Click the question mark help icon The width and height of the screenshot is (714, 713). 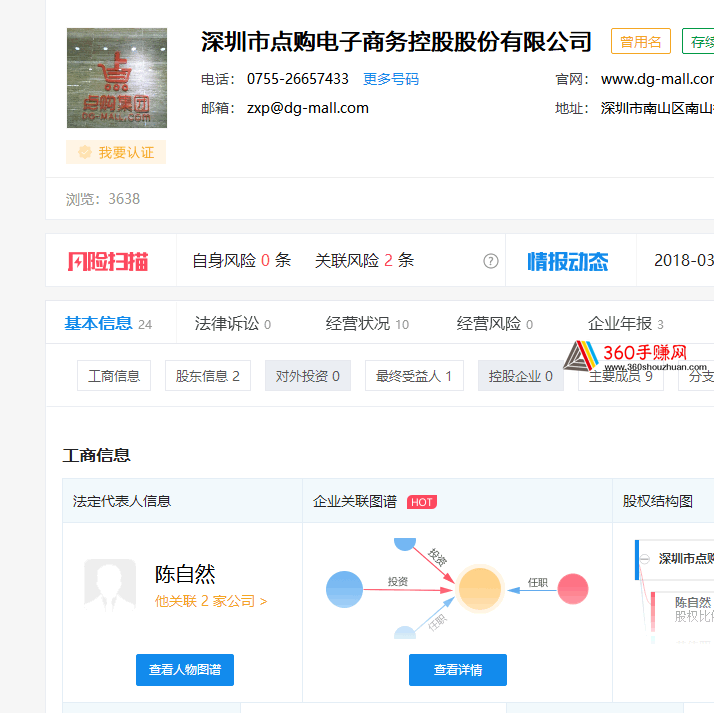(x=490, y=261)
